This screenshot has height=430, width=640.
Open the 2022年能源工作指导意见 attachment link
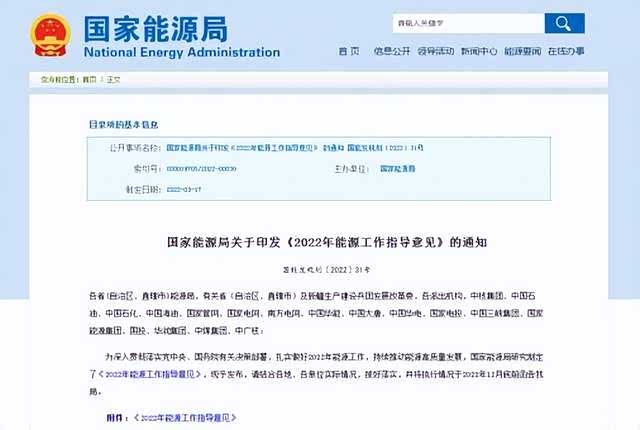193,415
